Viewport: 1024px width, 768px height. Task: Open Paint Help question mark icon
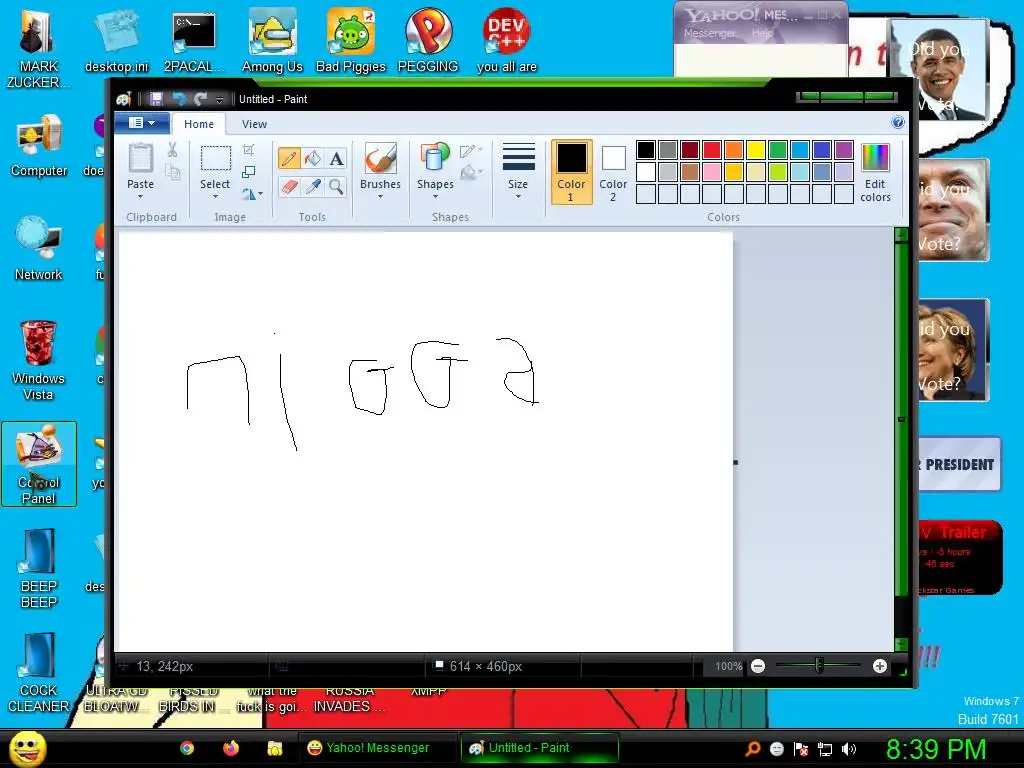pos(898,122)
